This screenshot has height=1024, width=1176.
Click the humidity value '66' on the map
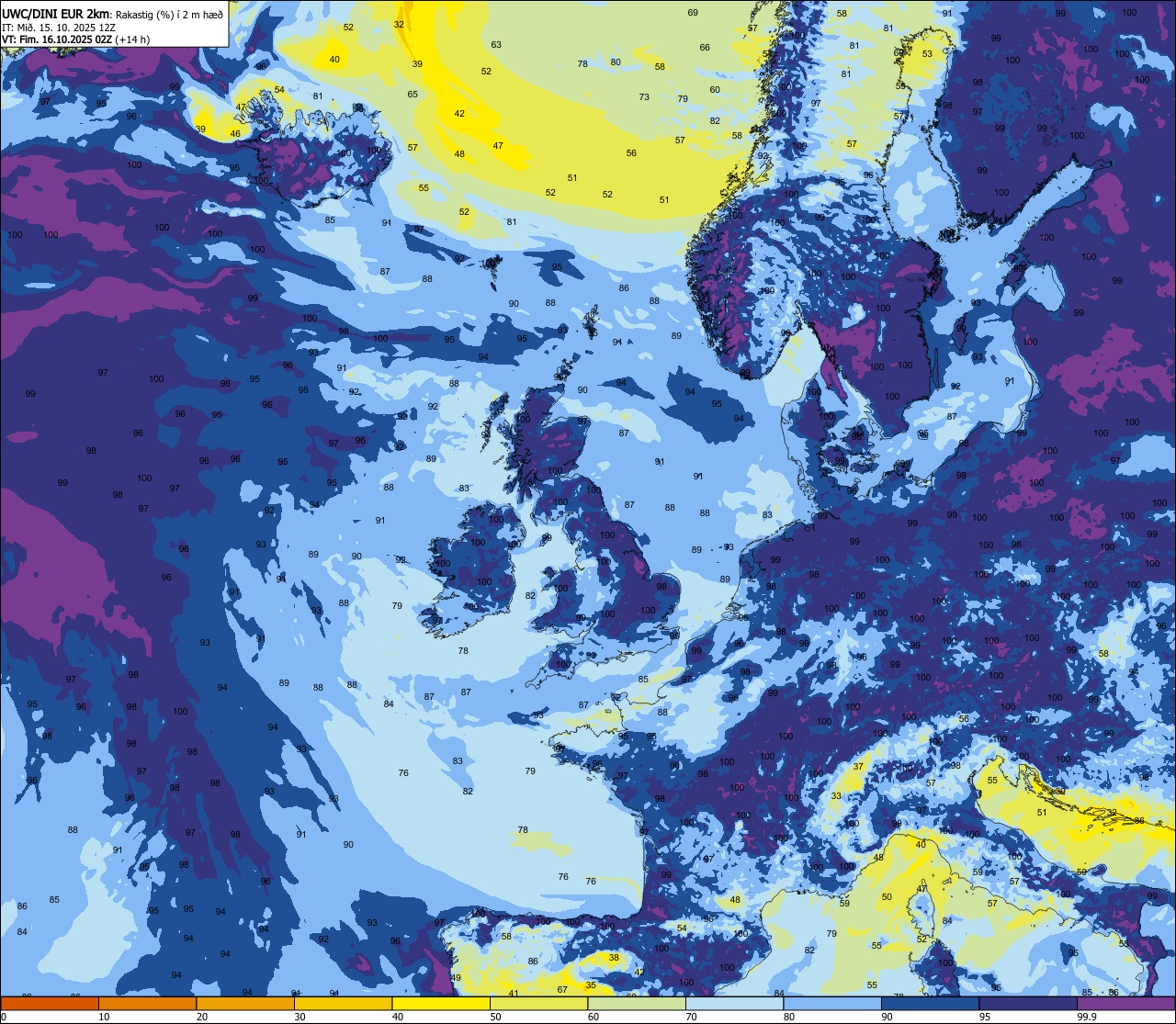coord(705,48)
